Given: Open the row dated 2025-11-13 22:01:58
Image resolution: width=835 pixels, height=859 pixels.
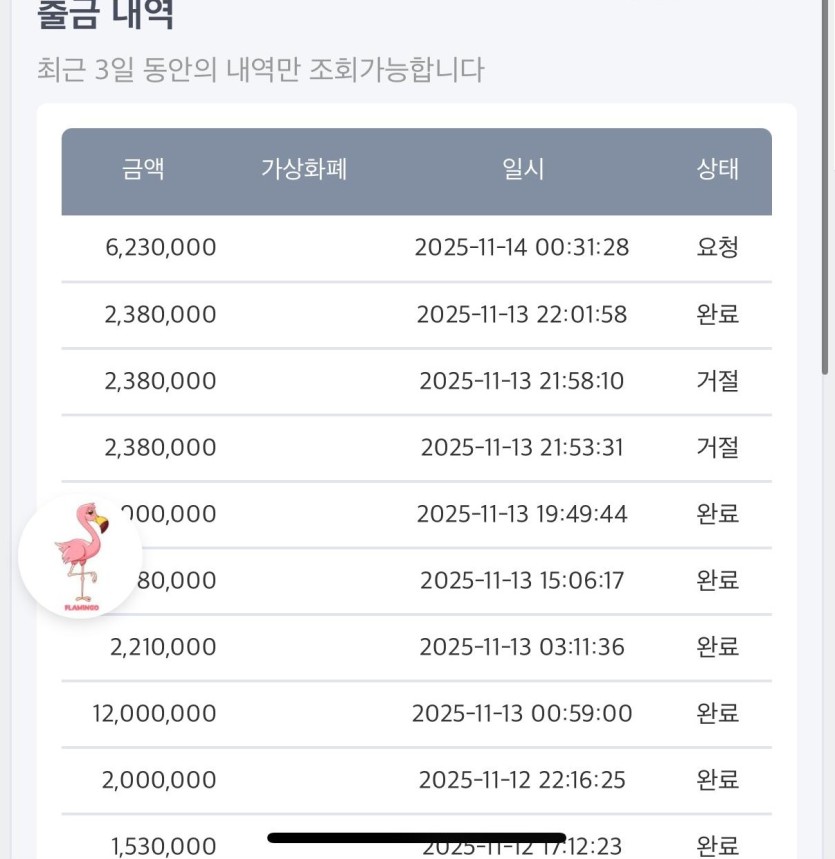Looking at the screenshot, I should (522, 314).
